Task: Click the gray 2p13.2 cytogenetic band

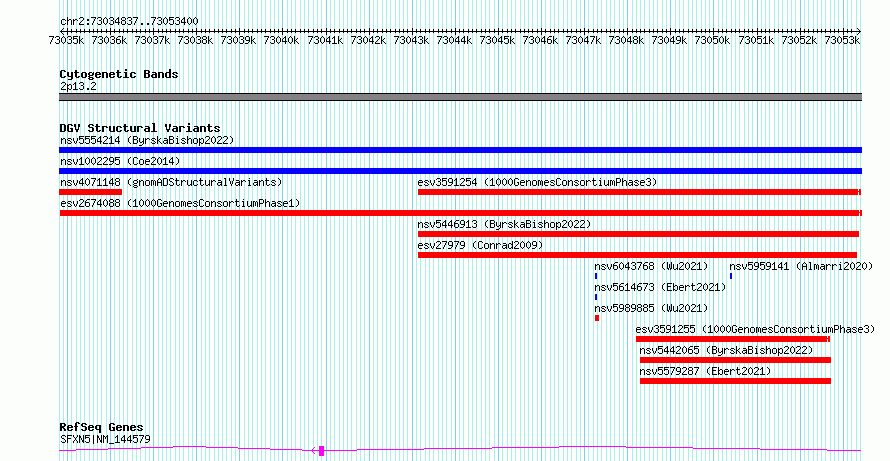Action: (x=460, y=97)
